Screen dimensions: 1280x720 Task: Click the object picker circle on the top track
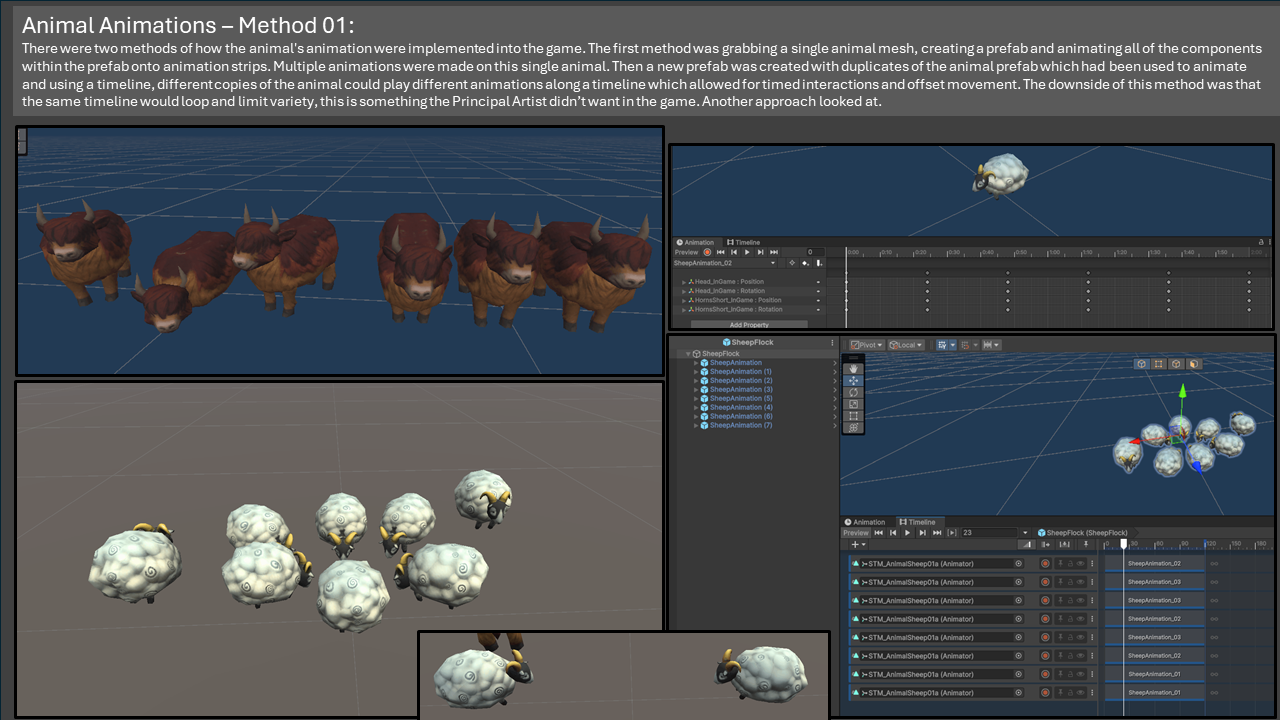pos(1019,563)
